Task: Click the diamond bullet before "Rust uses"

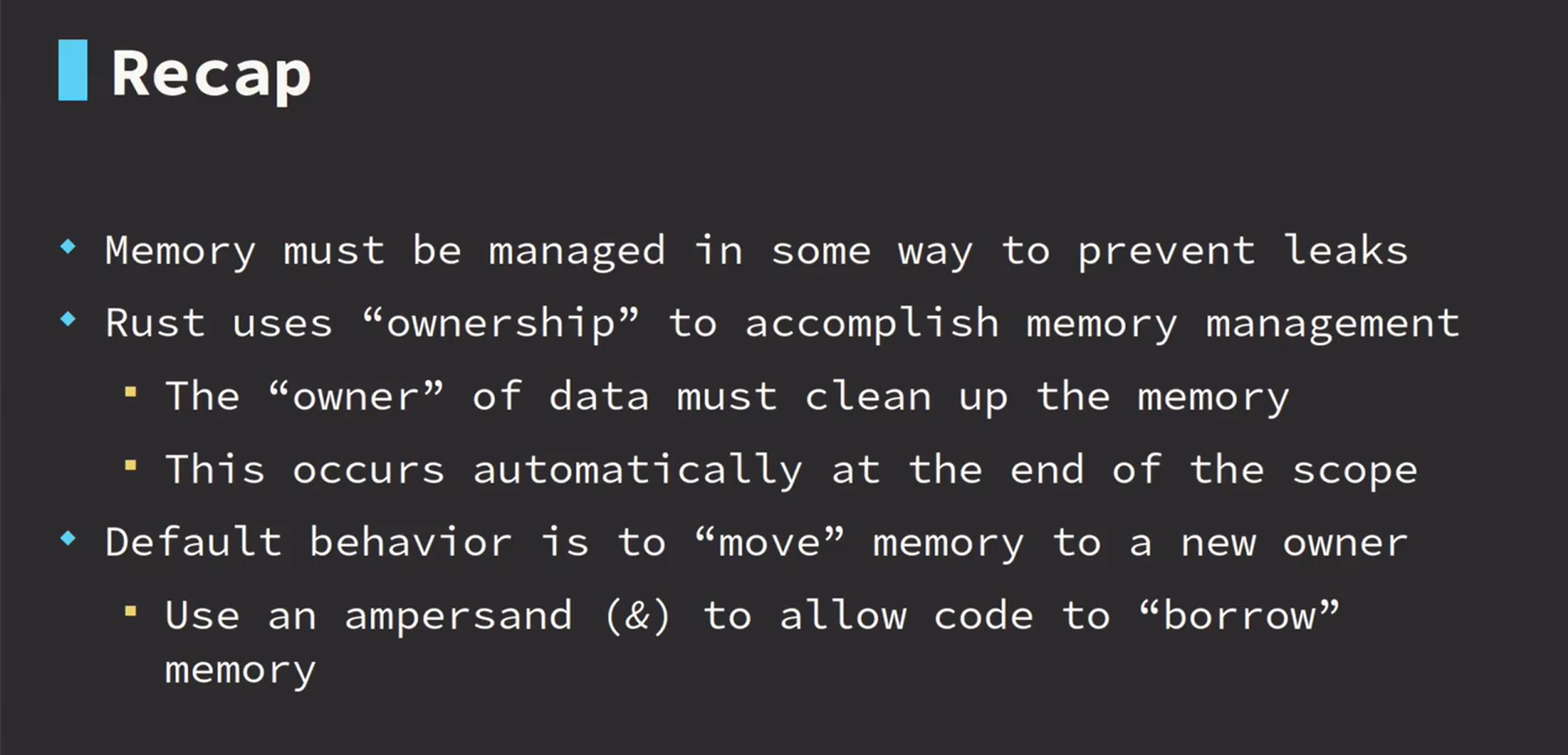Action: click(x=68, y=319)
